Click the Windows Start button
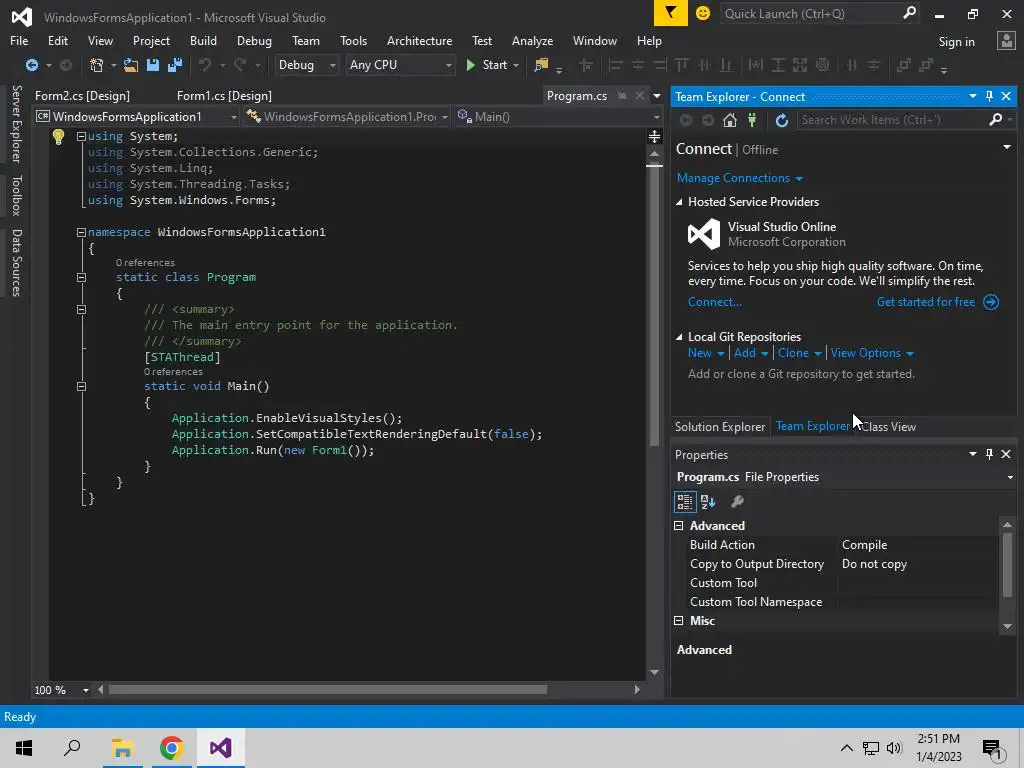 tap(24, 748)
